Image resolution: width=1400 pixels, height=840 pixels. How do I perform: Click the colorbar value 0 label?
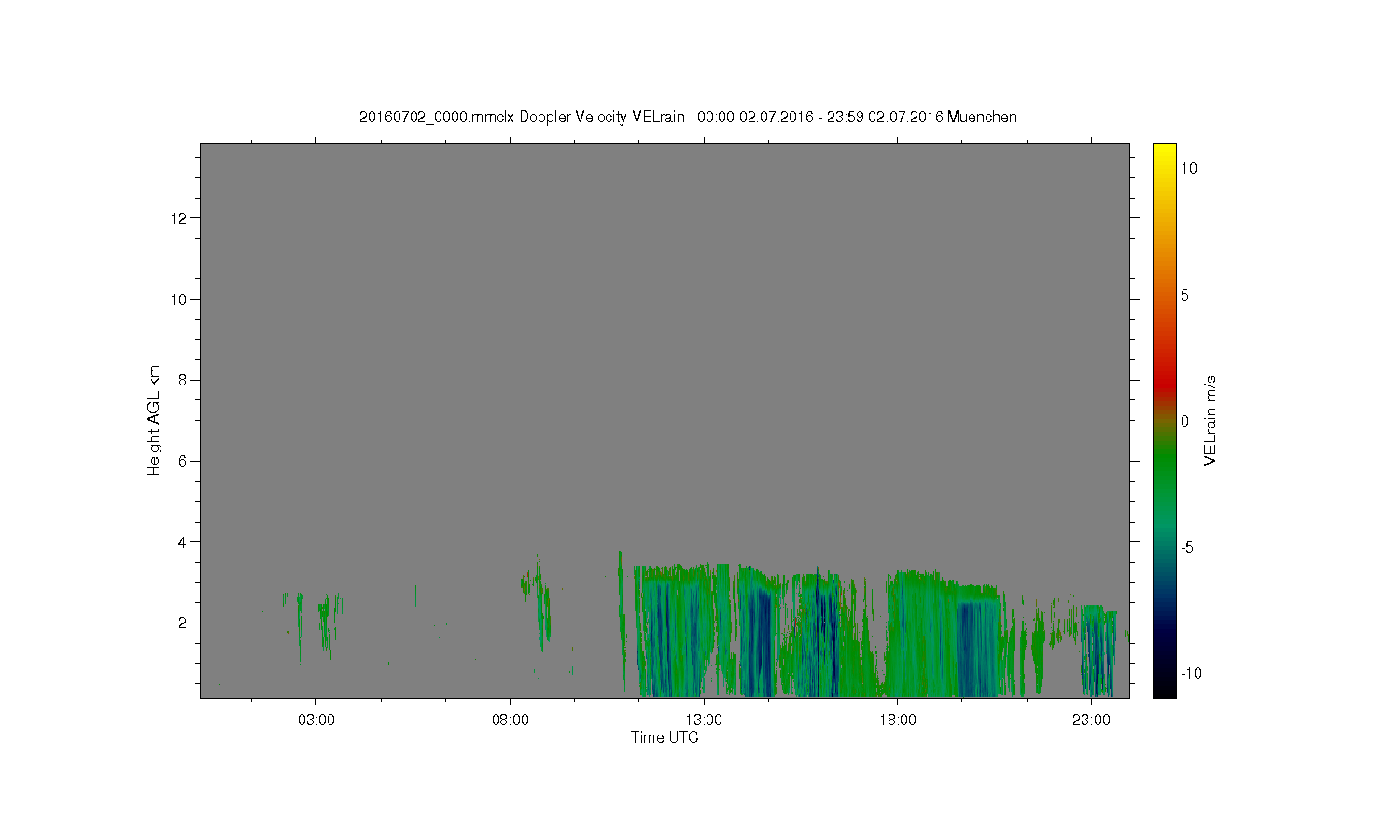pyautogui.click(x=1184, y=421)
